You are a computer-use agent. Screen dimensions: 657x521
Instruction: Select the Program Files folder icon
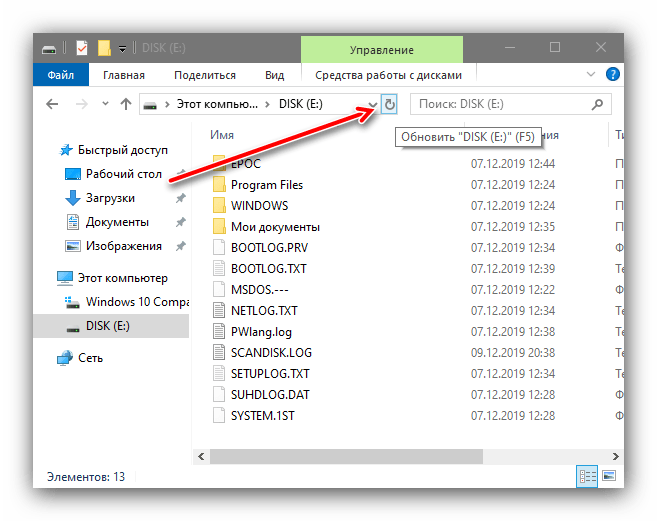[219, 184]
